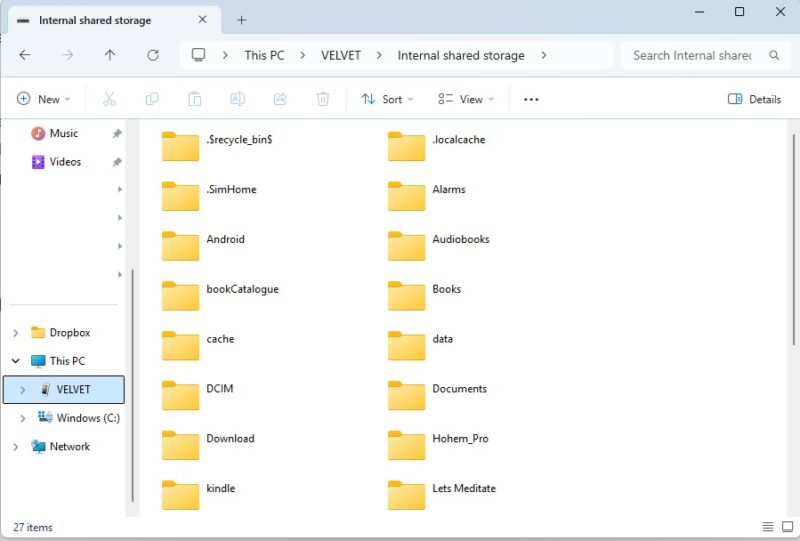
Task: Select the Android folder icon
Action: point(180,246)
